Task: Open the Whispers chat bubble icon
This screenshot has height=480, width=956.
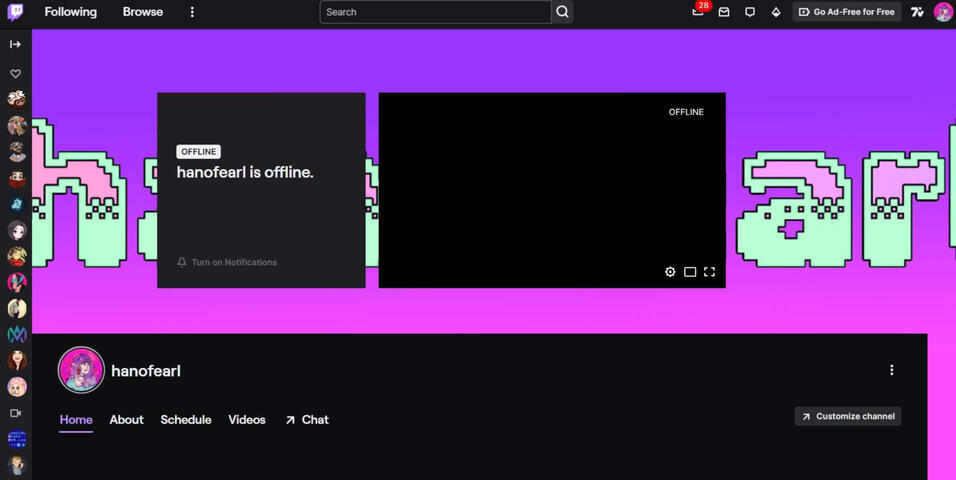Action: click(750, 12)
